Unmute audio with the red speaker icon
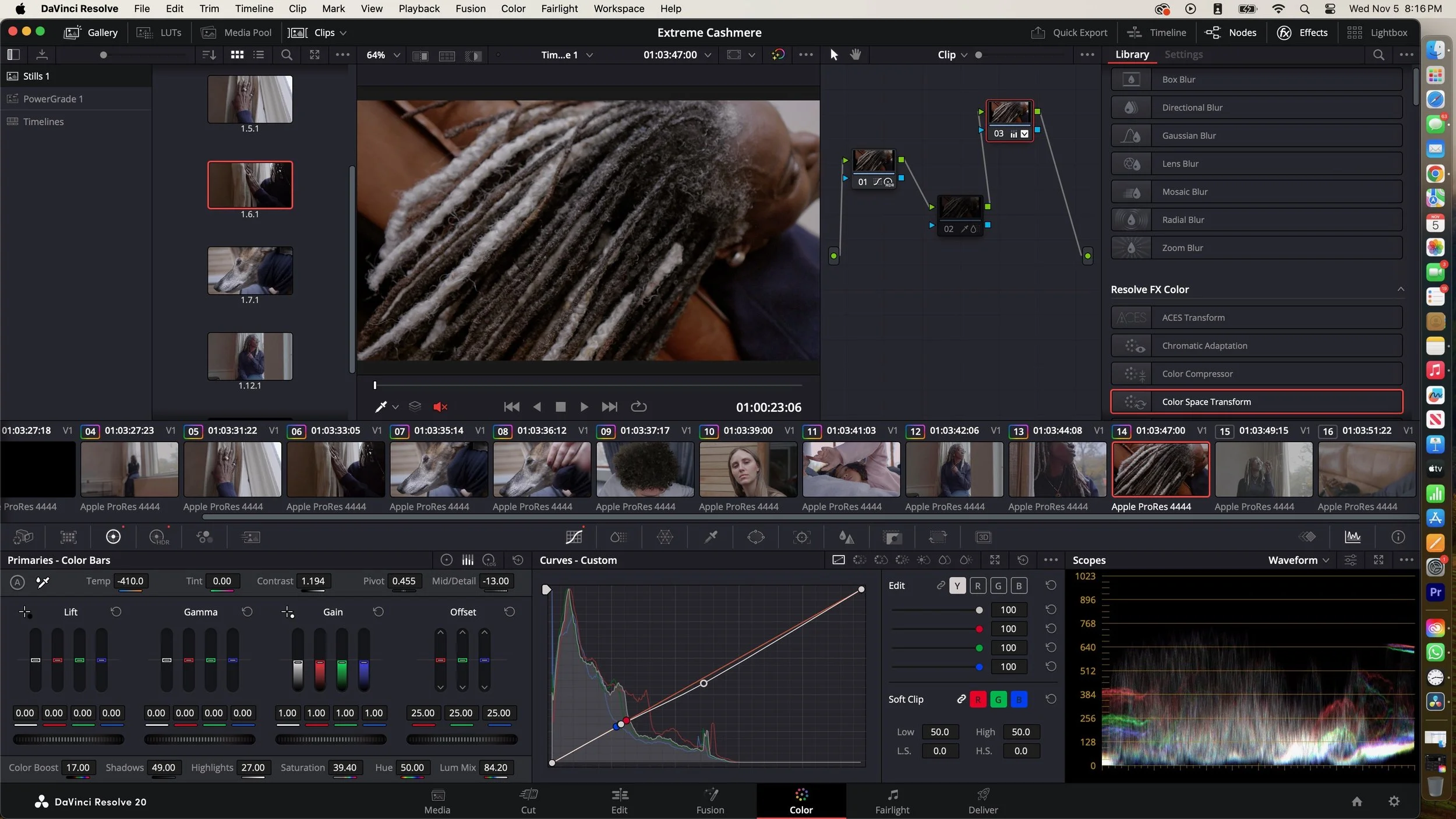The image size is (1456, 819). coord(440,407)
